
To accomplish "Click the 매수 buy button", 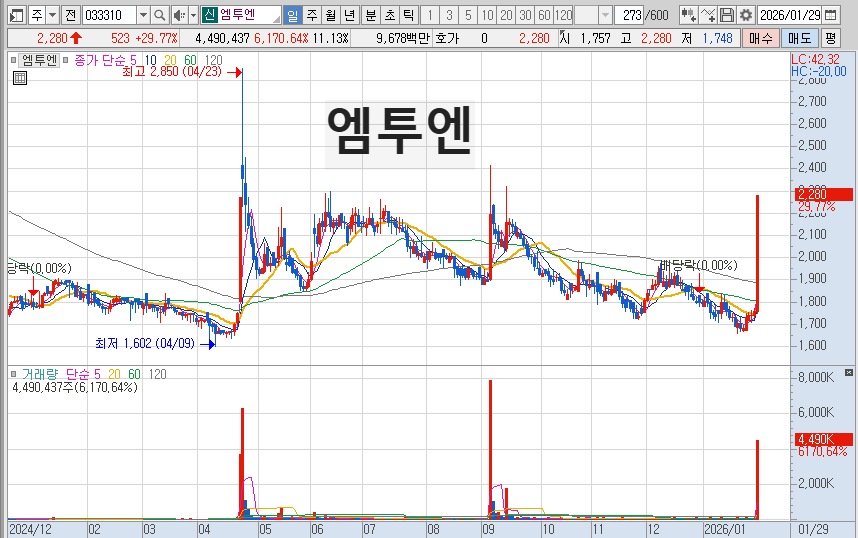I will 761,38.
